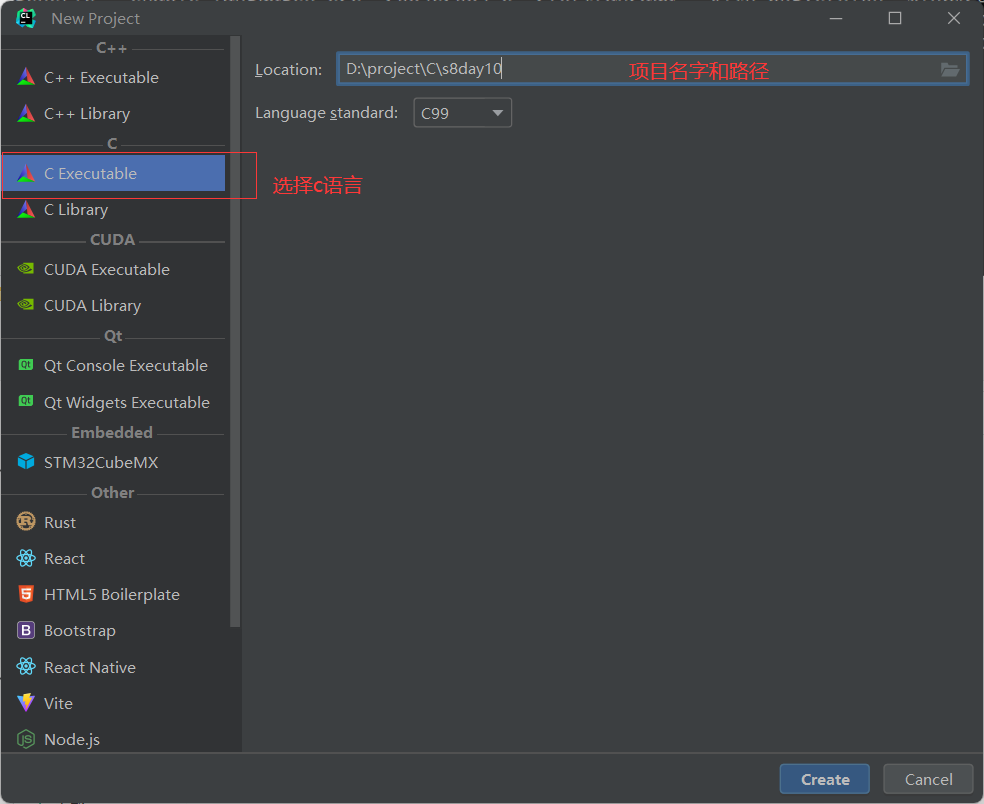
Task: Click the Cancel button
Action: click(928, 779)
